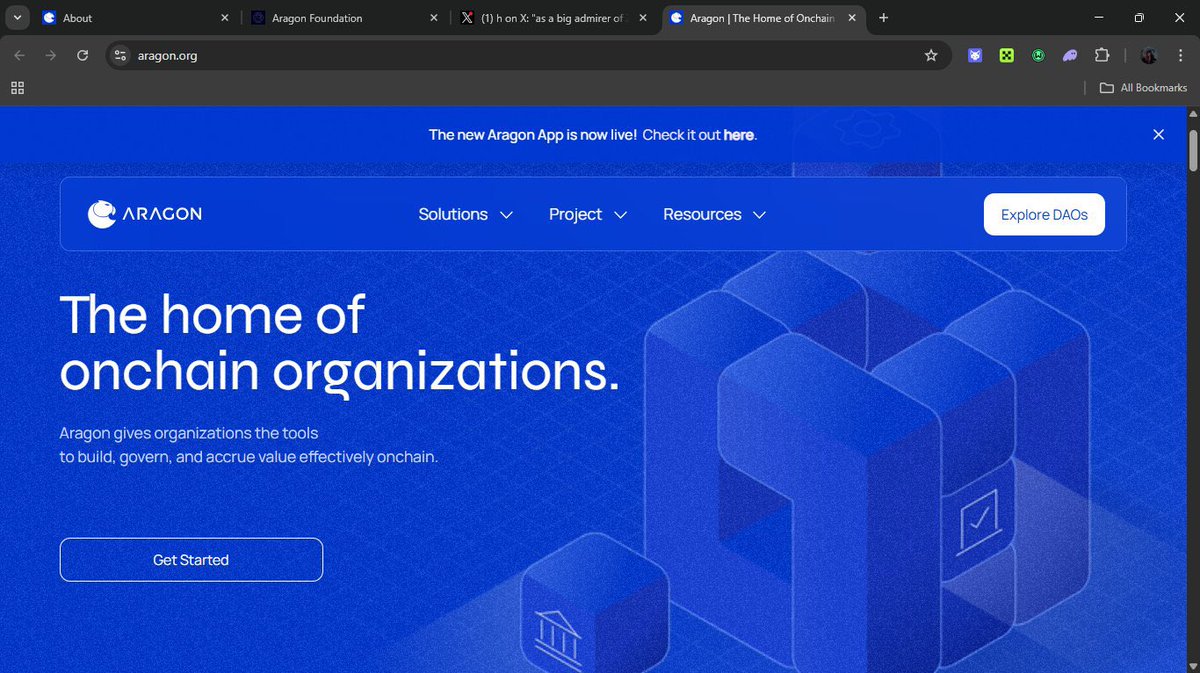Expand the Project menu
The height and width of the screenshot is (673, 1200).
coord(588,214)
